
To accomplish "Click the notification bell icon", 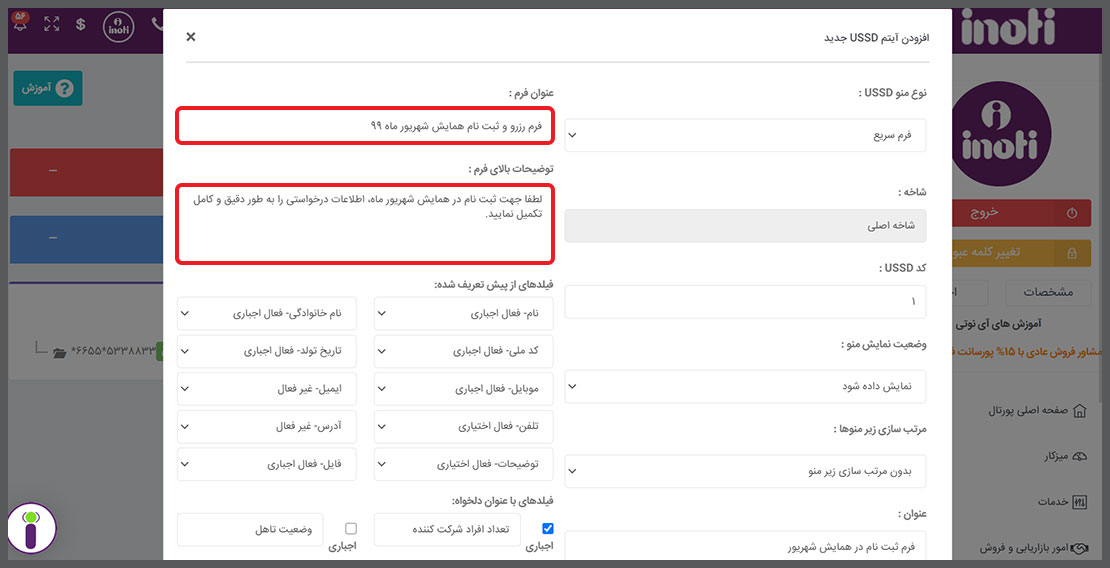I will pos(20,22).
